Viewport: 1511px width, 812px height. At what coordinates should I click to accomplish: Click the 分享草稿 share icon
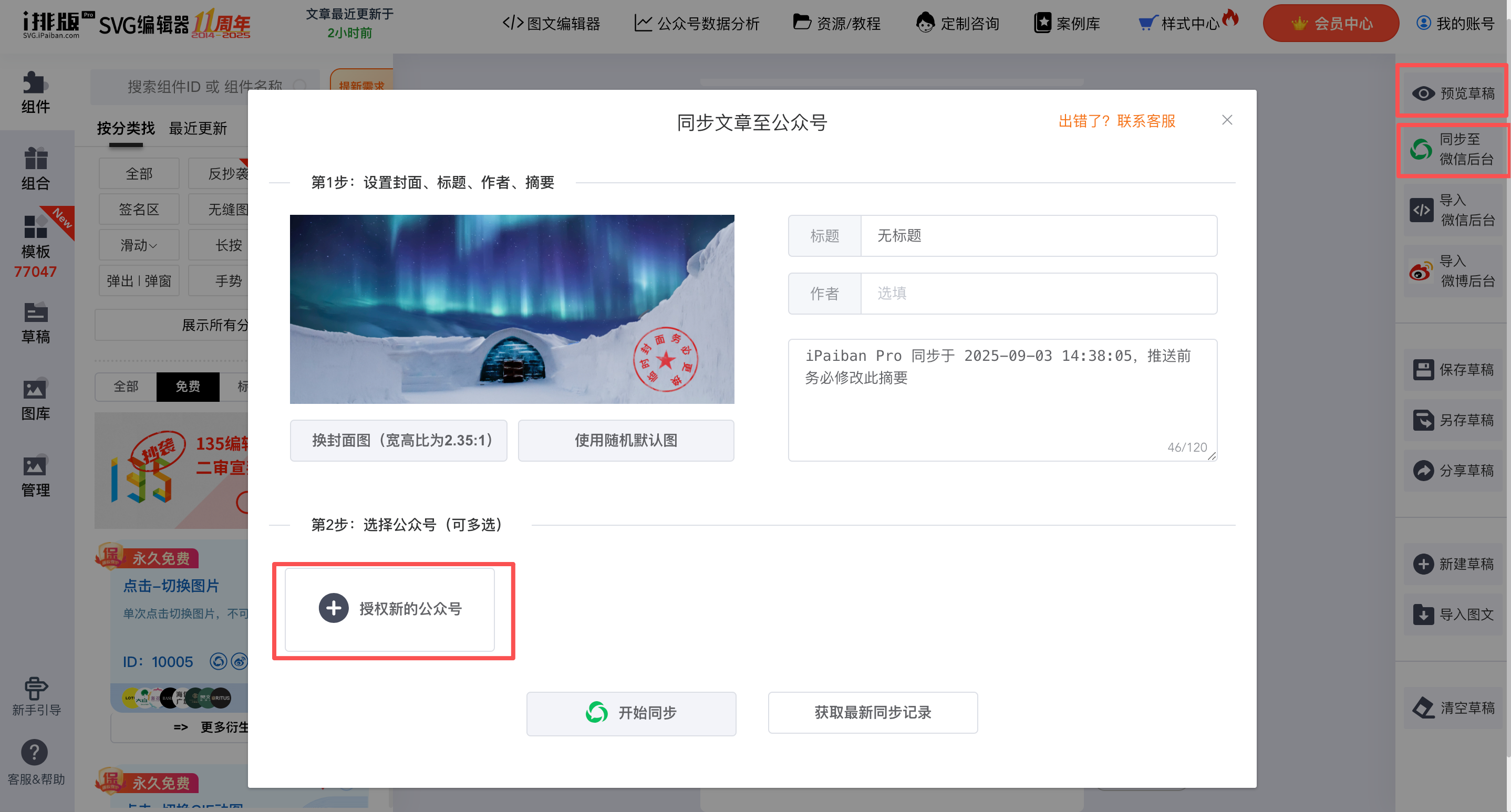click(x=1423, y=471)
